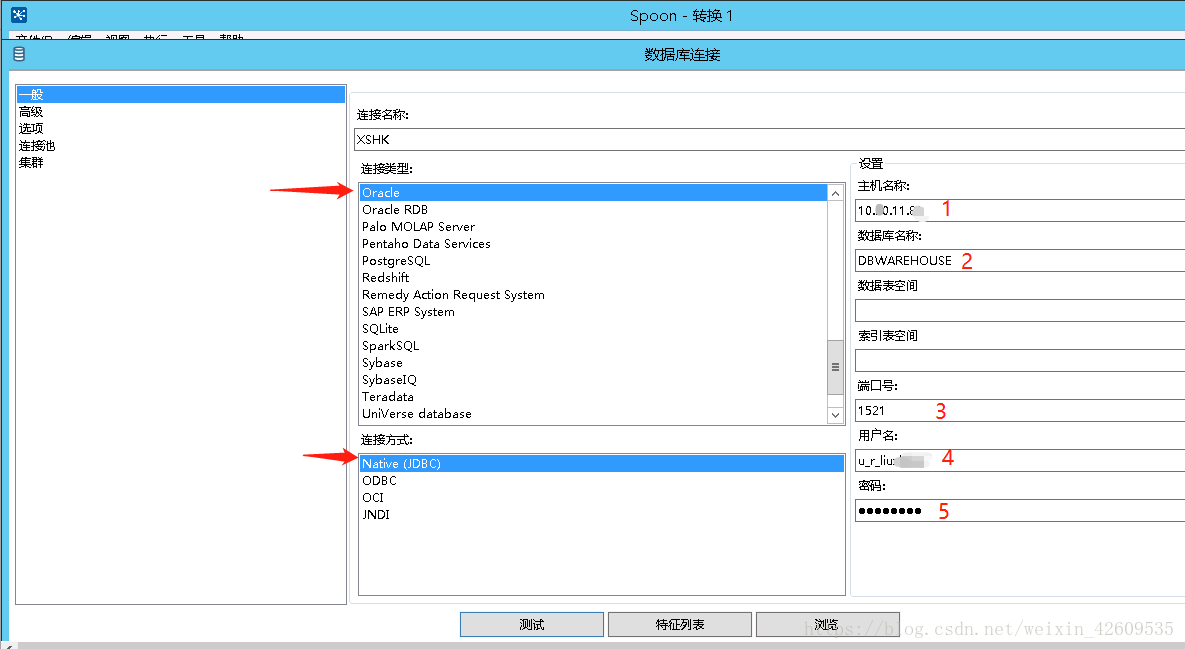The height and width of the screenshot is (649, 1185).
Task: Click the database connection dialog icon
Action: coord(19,54)
